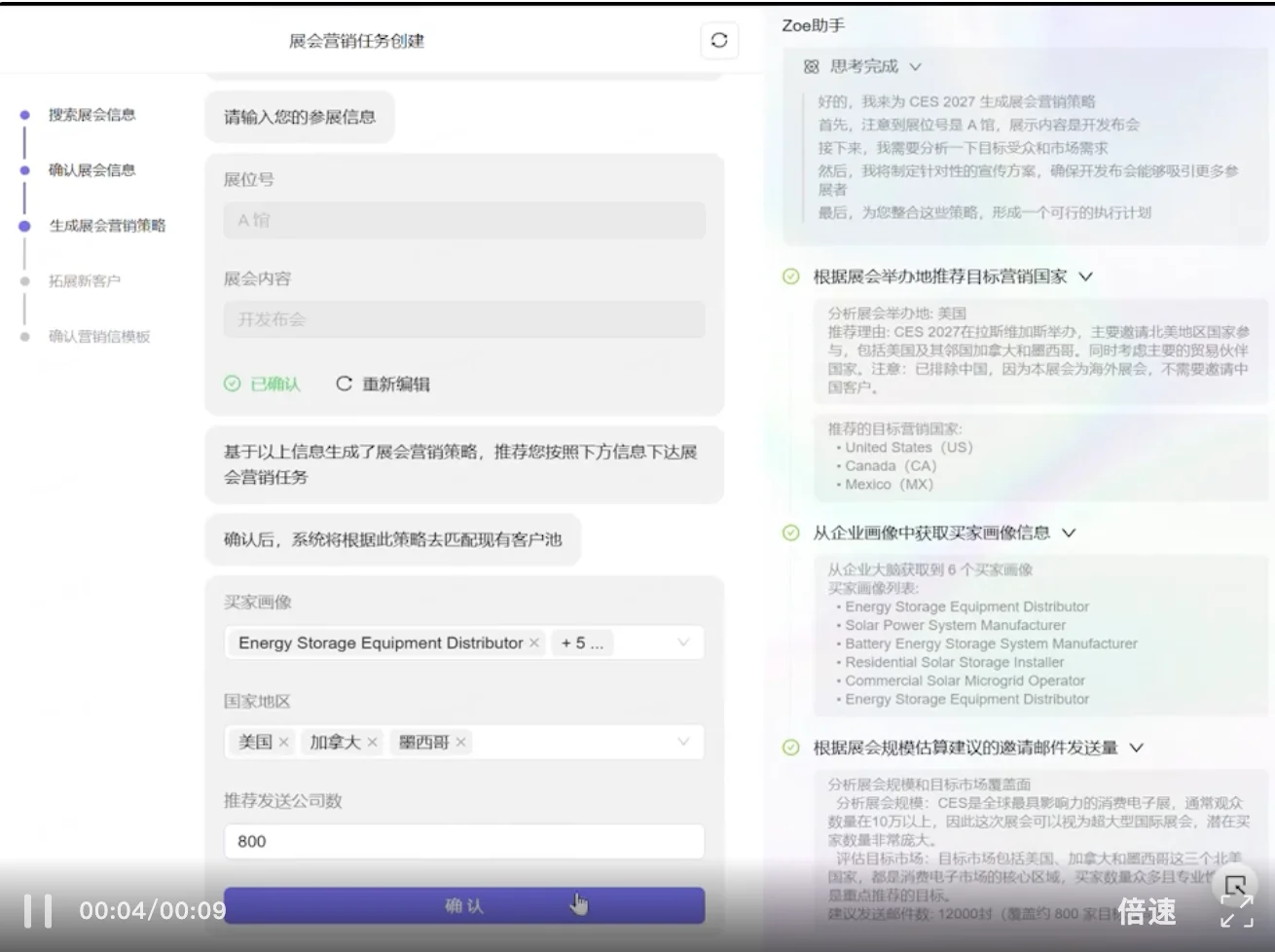Click the check icon beside 根据展会举办地推荐目标营销国家
The height and width of the screenshot is (952, 1275).
click(x=791, y=276)
